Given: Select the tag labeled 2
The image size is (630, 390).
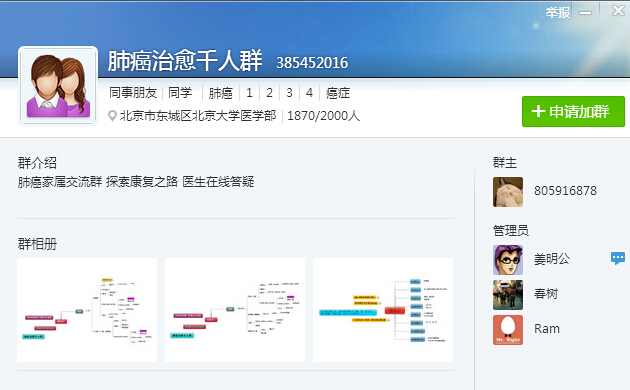Looking at the screenshot, I should point(269,93).
